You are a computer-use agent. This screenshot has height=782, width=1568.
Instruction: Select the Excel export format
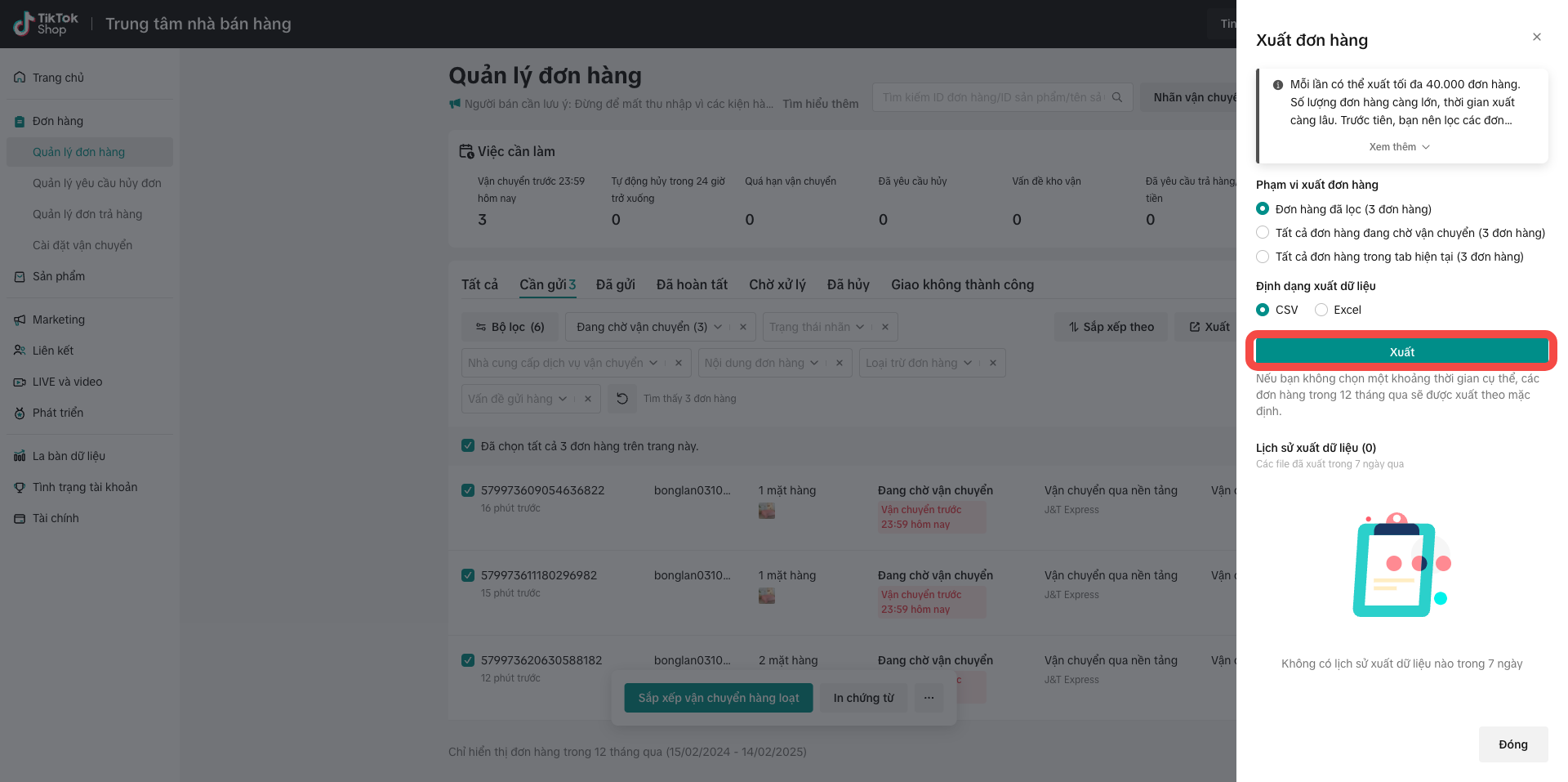tap(1321, 310)
